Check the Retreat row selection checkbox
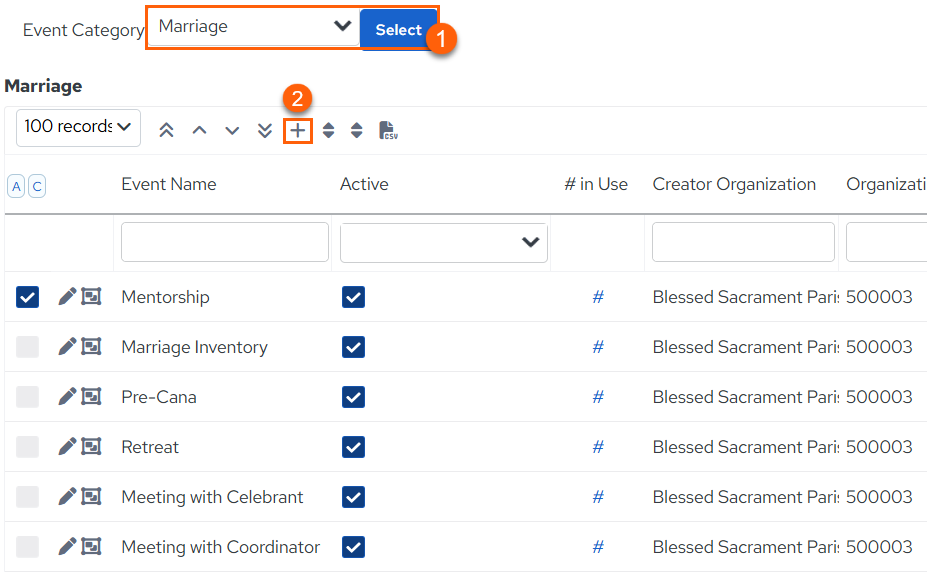The width and height of the screenshot is (927, 572). pos(27,447)
